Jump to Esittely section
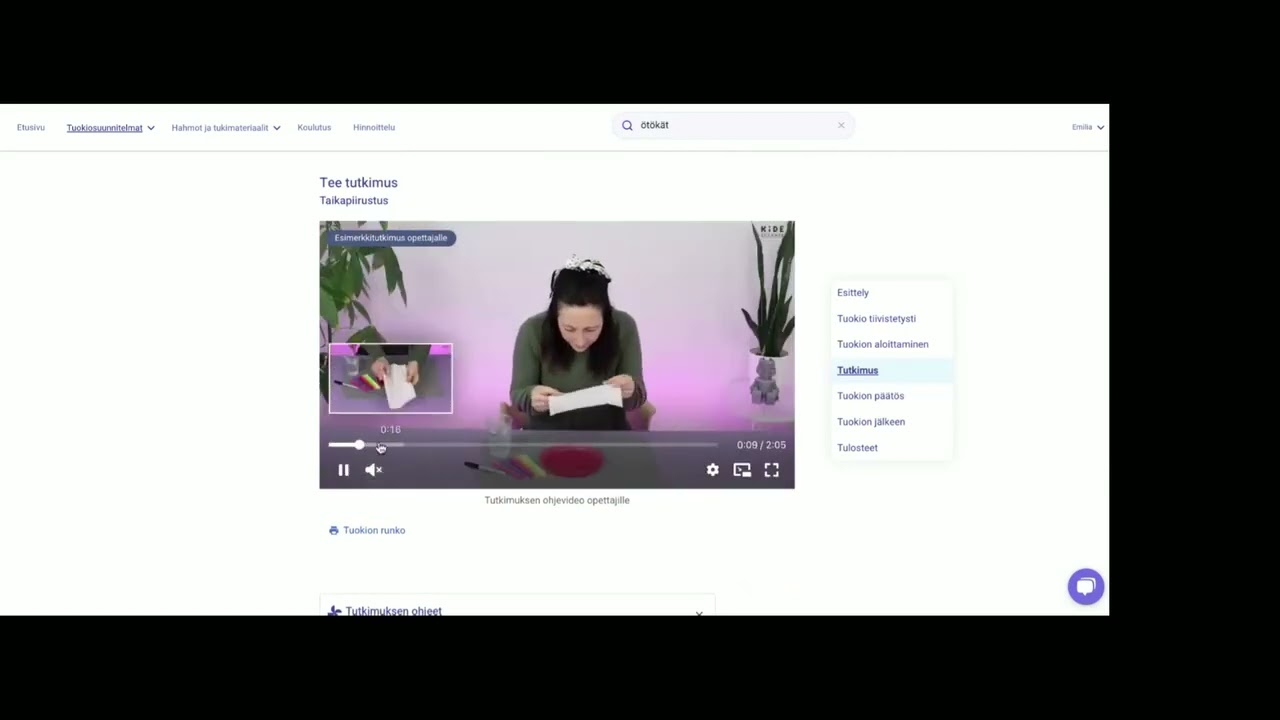This screenshot has width=1280, height=720. 853,293
